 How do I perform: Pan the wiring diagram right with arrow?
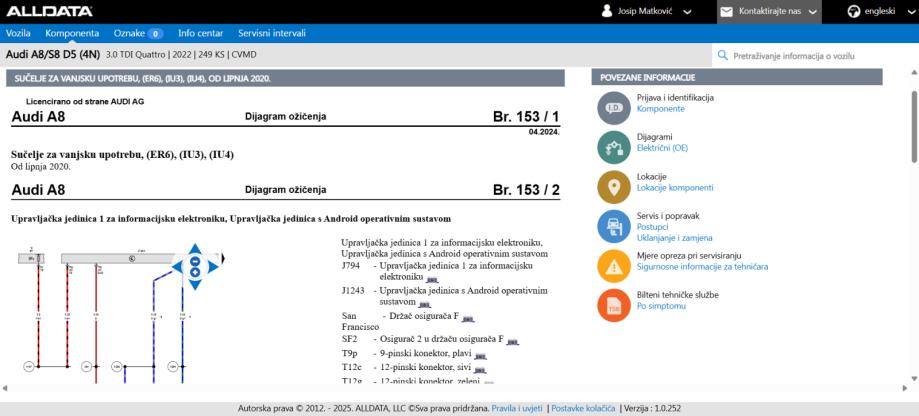point(213,267)
